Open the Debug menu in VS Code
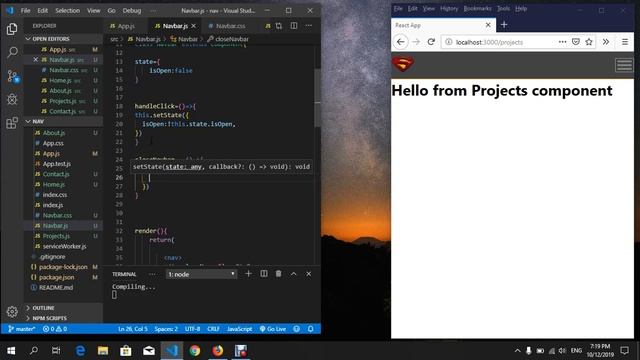640x360 pixels. pos(132,11)
